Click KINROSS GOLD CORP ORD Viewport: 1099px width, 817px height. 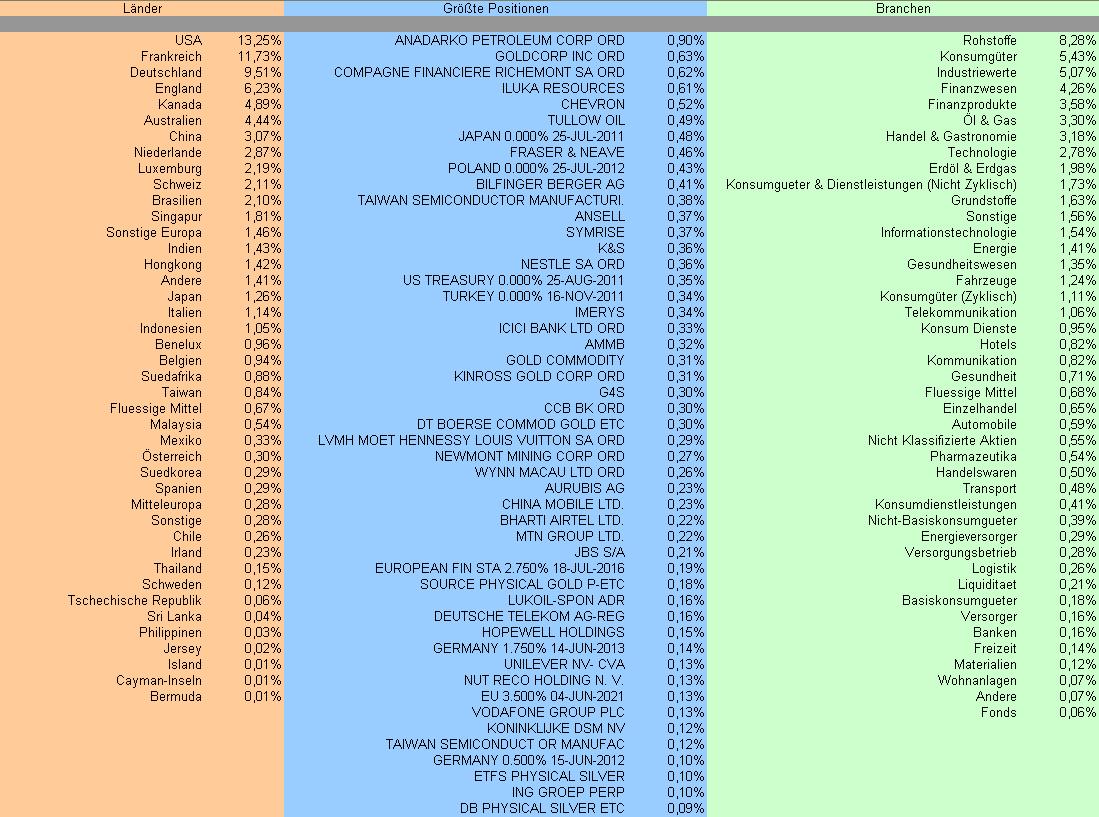coord(539,376)
